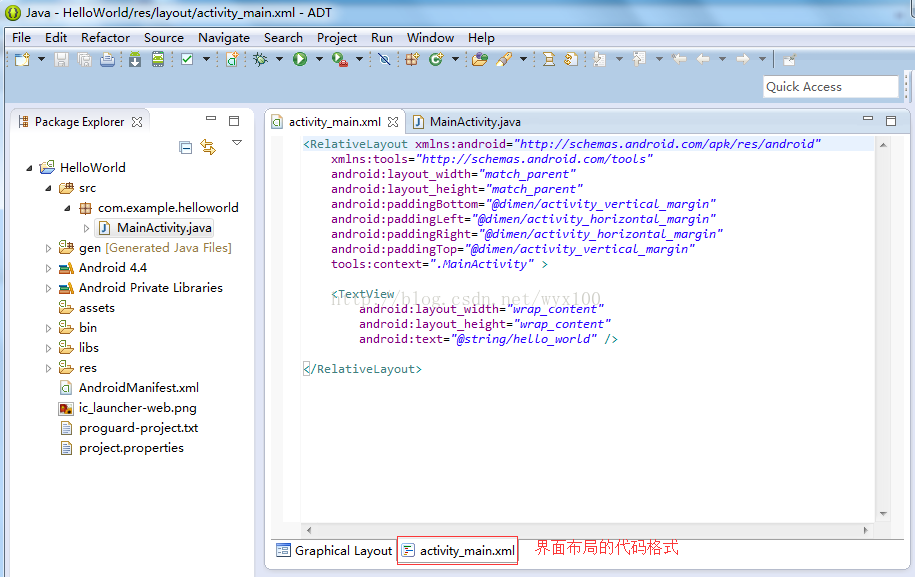Select proguard-project.txt file
This screenshot has height=577, width=915.
129,428
